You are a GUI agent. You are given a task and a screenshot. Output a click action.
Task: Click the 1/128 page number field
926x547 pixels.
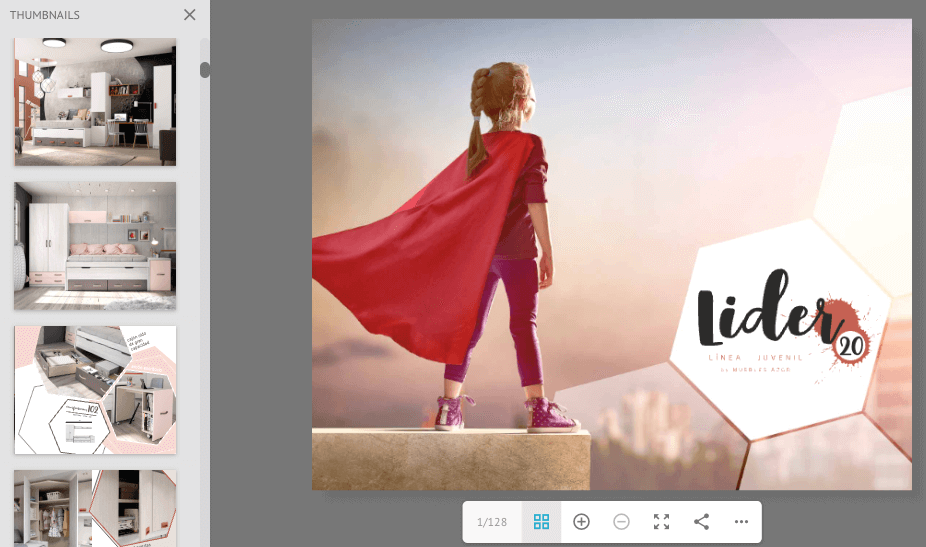(x=492, y=522)
